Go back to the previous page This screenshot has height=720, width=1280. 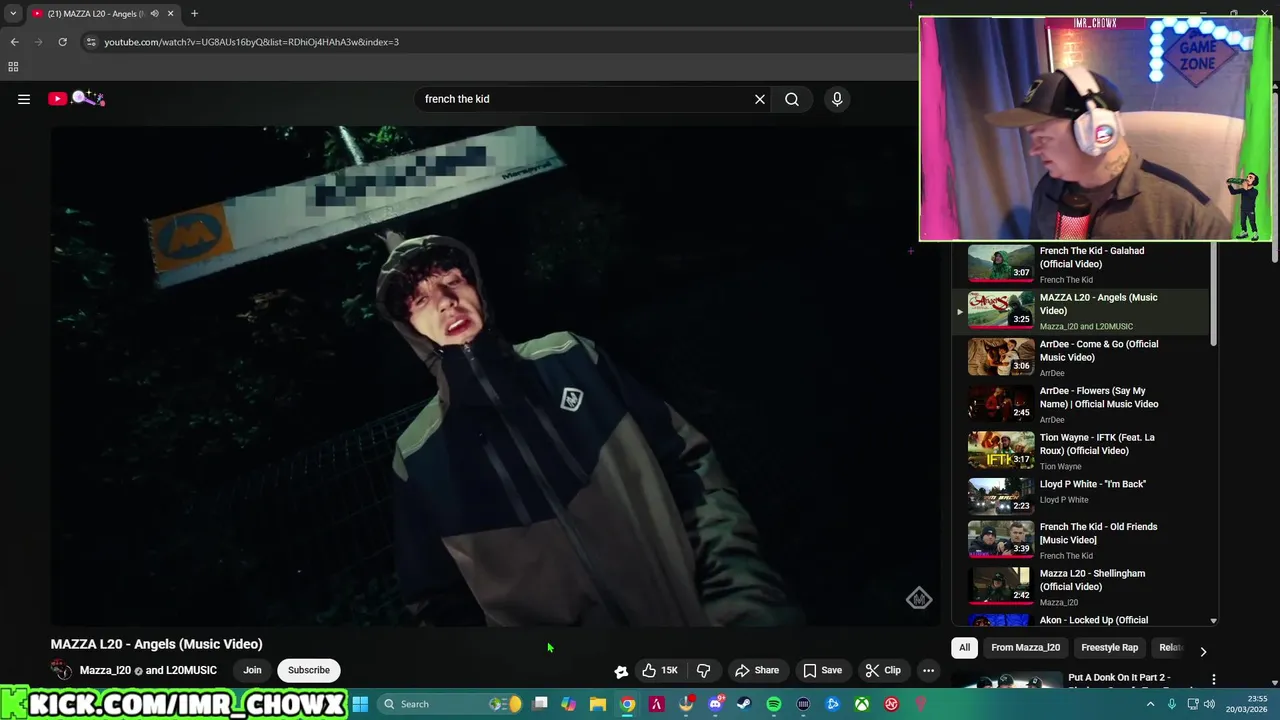(x=14, y=42)
